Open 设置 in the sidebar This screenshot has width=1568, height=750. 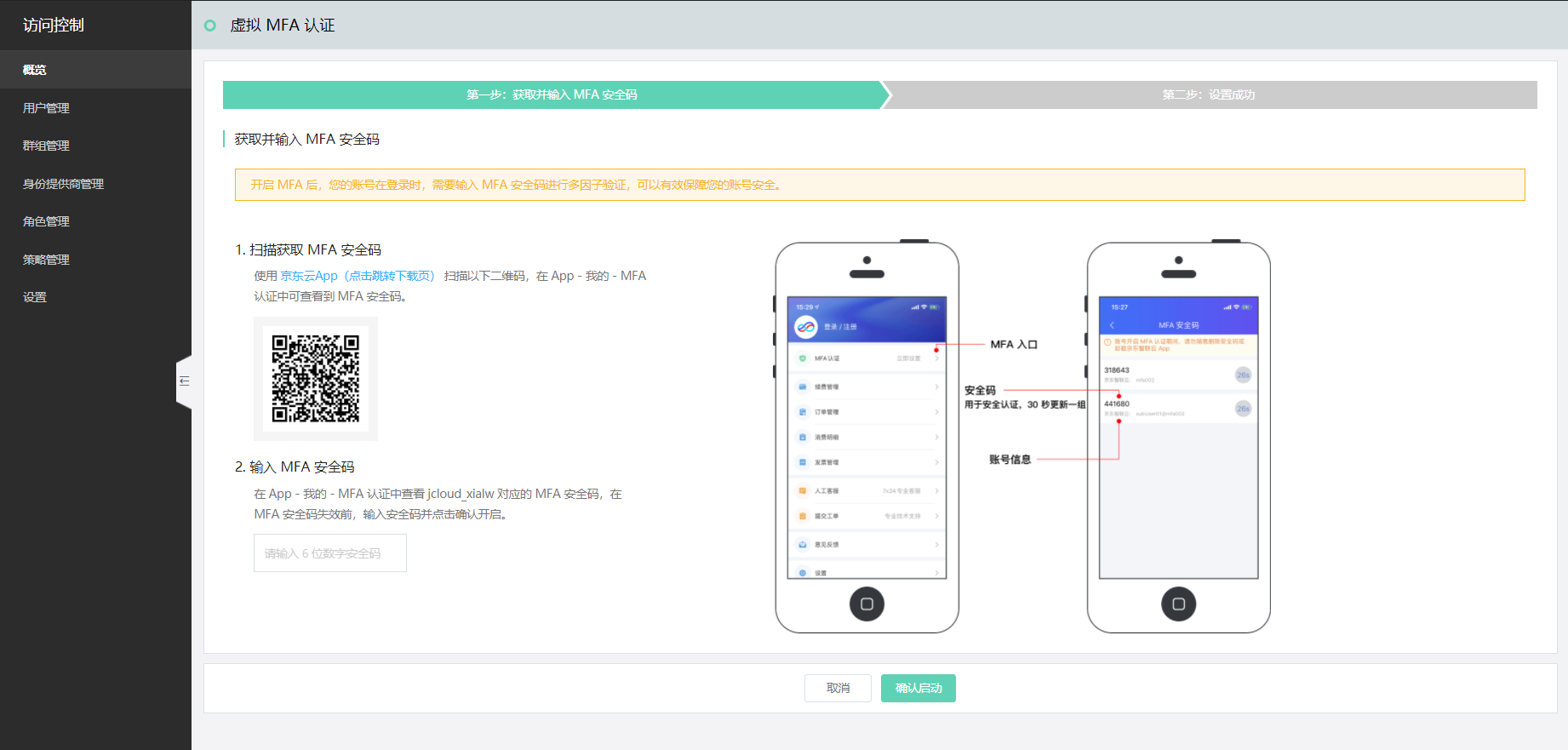pos(95,297)
